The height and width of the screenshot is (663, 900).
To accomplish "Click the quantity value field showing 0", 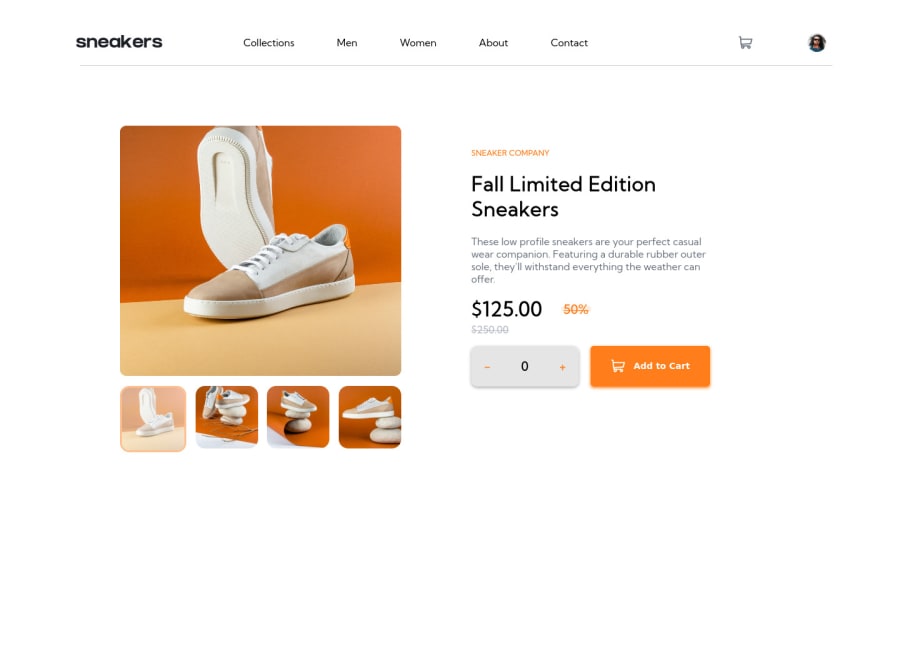I will tap(525, 366).
